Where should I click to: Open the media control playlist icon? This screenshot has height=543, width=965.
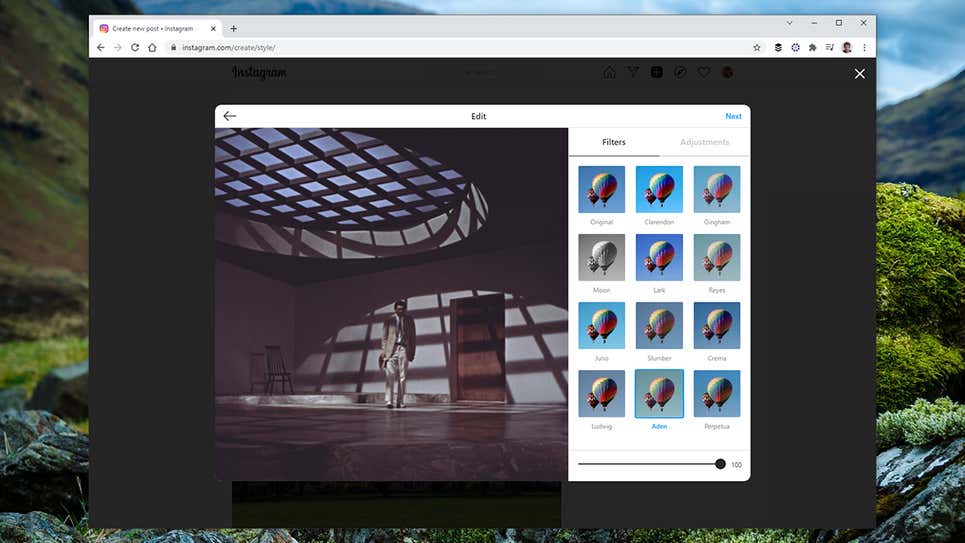pyautogui.click(x=830, y=47)
